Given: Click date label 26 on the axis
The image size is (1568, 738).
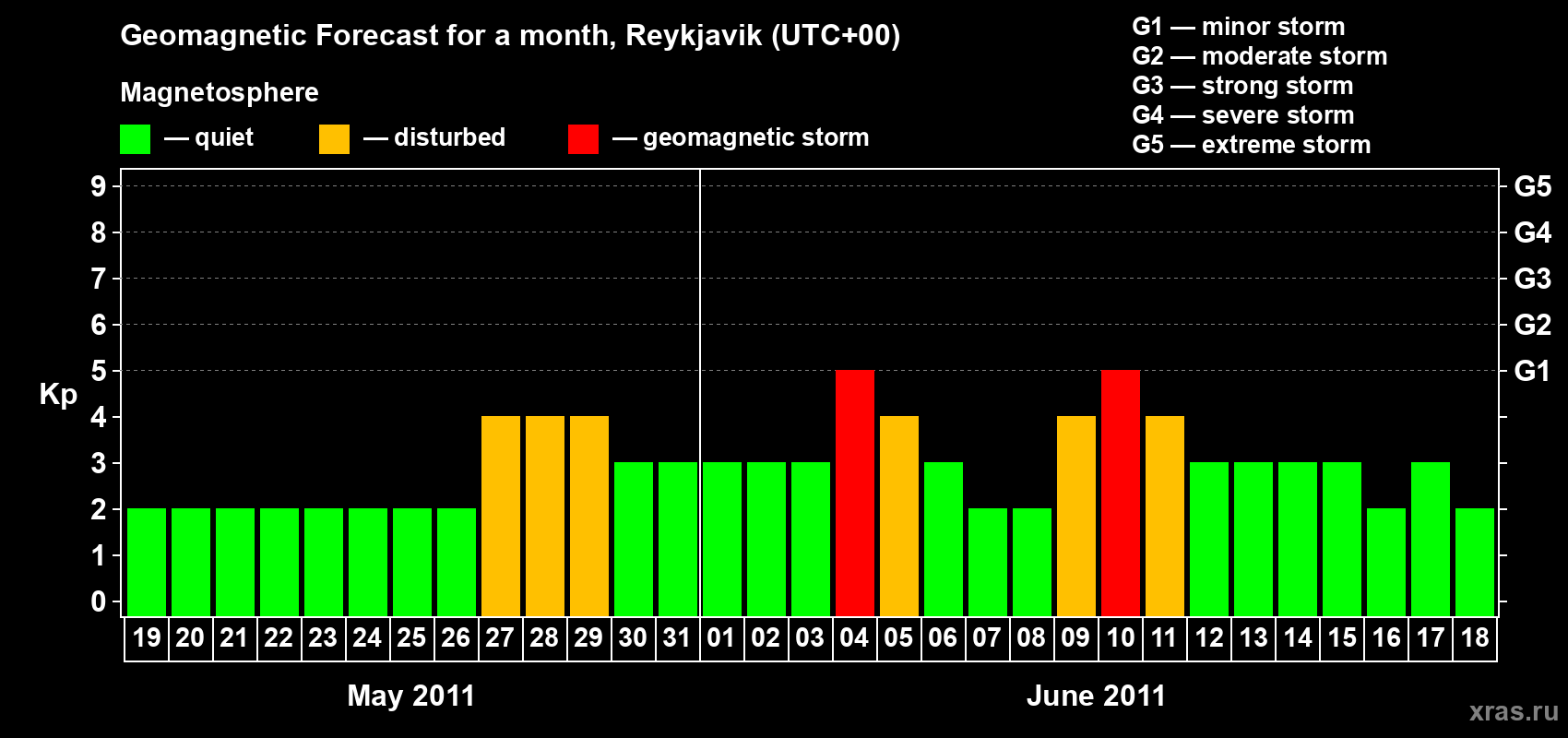Looking at the screenshot, I should coord(457,637).
